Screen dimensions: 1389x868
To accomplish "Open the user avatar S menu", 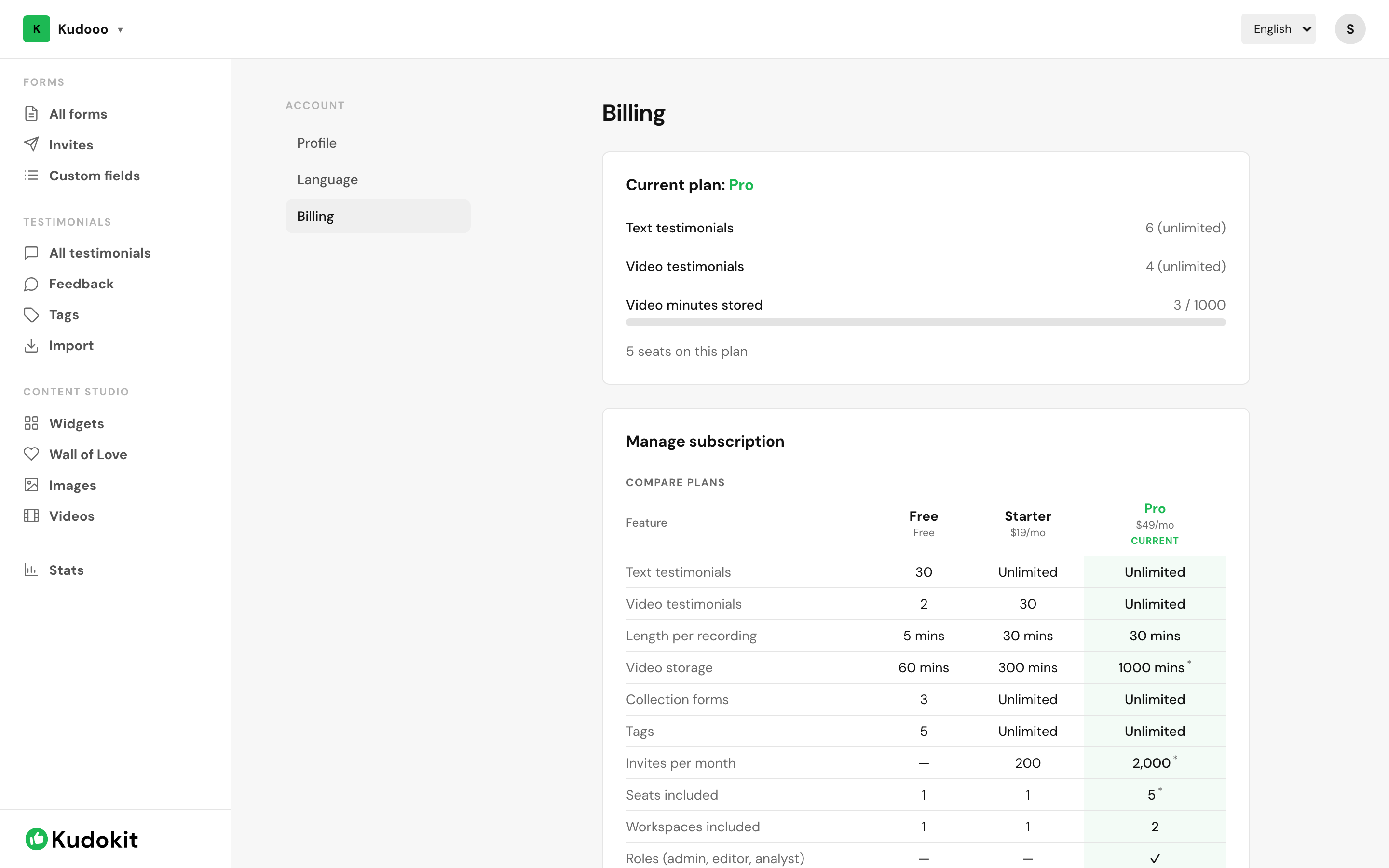I will (x=1350, y=29).
